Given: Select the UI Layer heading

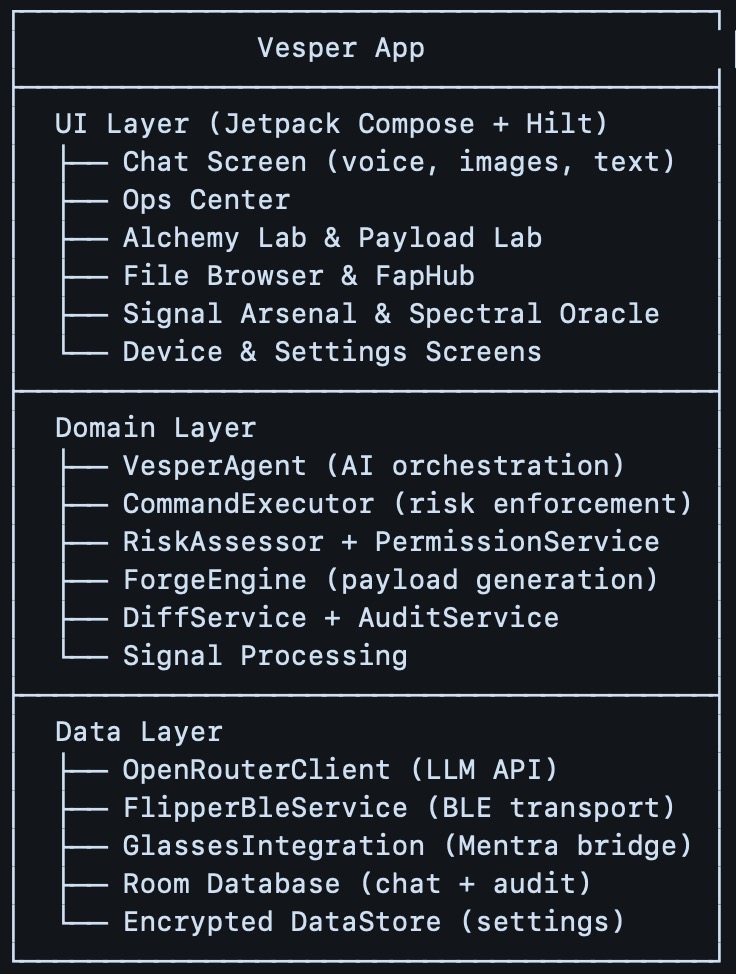Looking at the screenshot, I should (331, 124).
